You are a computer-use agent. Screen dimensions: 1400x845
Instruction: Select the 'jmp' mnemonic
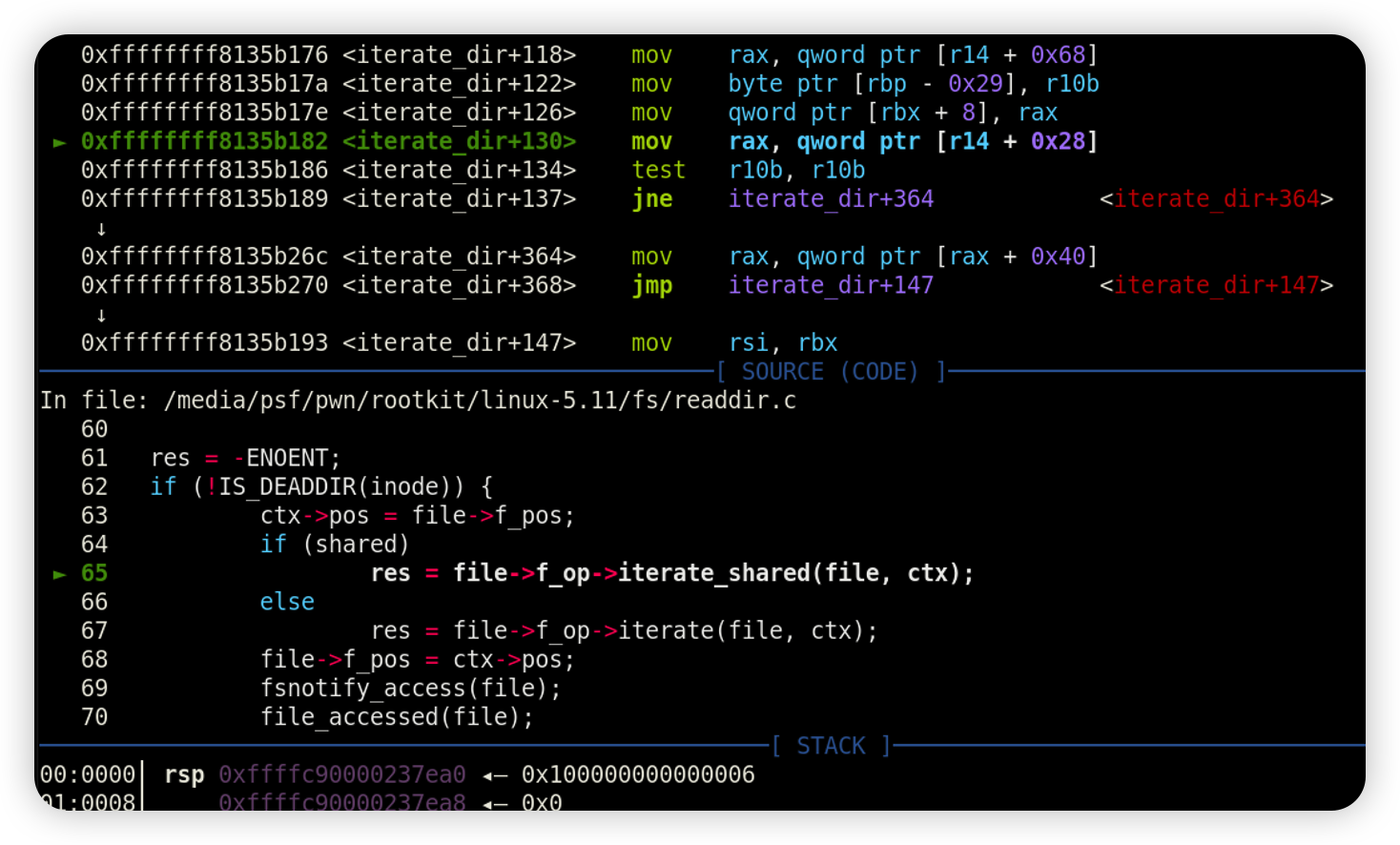point(651,285)
